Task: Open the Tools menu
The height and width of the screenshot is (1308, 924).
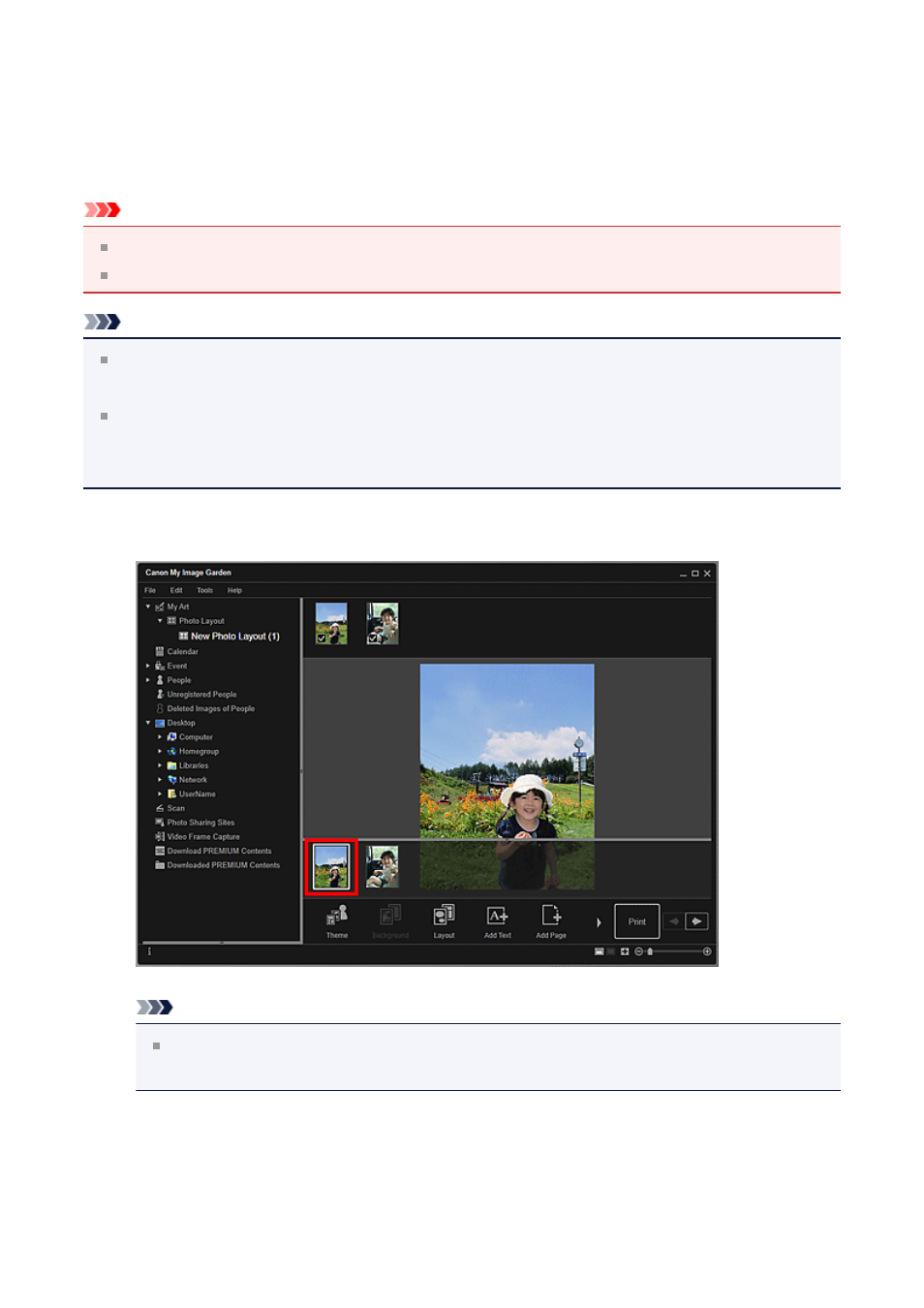Action: click(204, 590)
